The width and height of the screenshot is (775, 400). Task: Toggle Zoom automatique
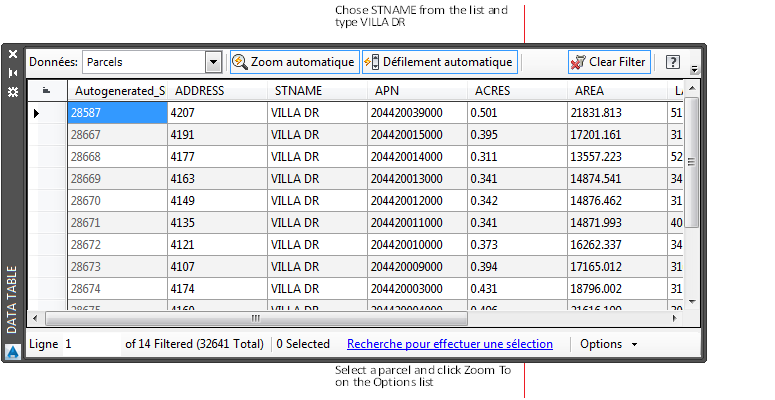[295, 62]
